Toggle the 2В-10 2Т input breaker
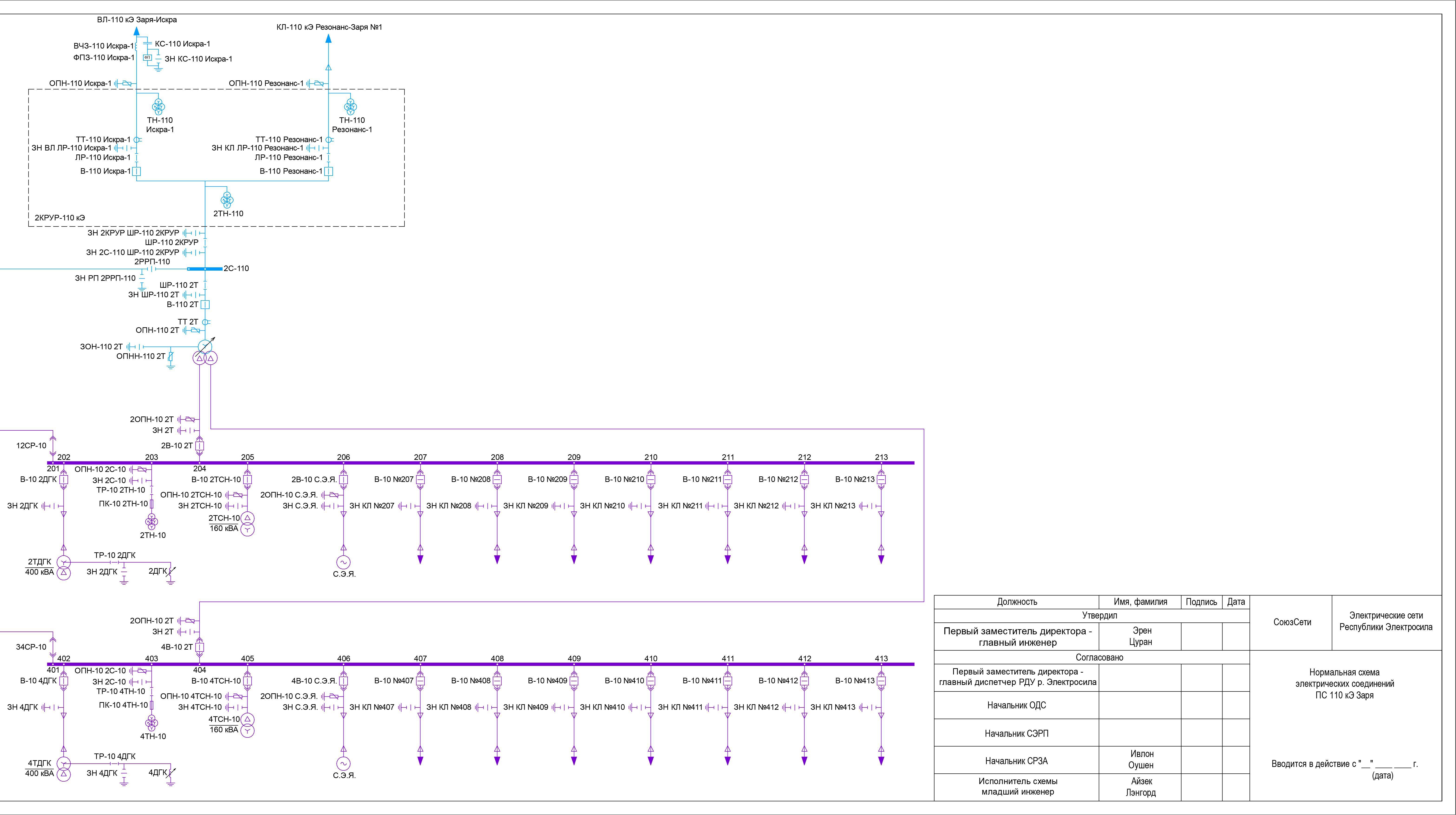This screenshot has height=815, width=1456. tap(200, 446)
